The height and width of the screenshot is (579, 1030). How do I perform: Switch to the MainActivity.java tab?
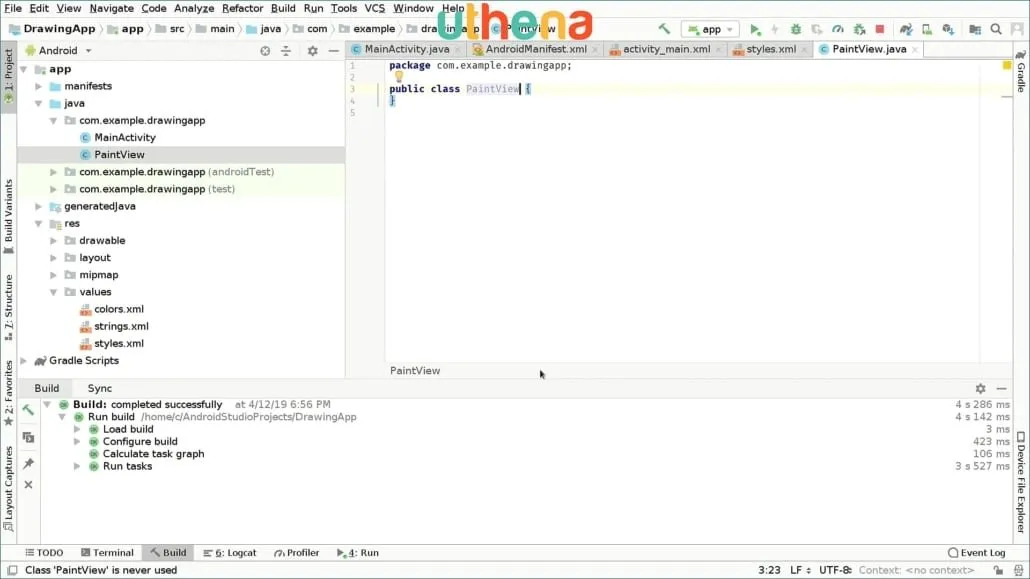coord(407,49)
